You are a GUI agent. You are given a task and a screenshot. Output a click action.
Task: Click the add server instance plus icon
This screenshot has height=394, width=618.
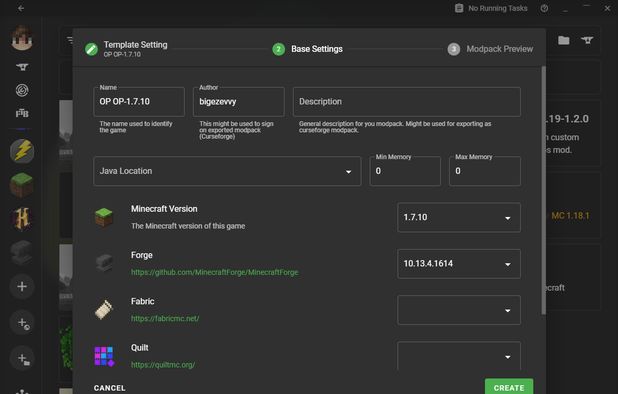[22, 323]
